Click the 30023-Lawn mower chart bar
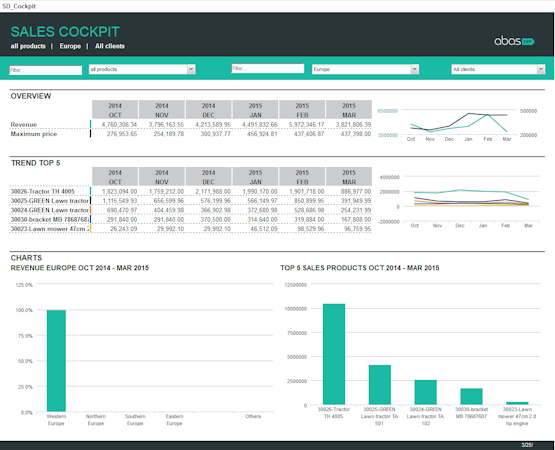Viewport: 555px width, 450px height. point(517,403)
